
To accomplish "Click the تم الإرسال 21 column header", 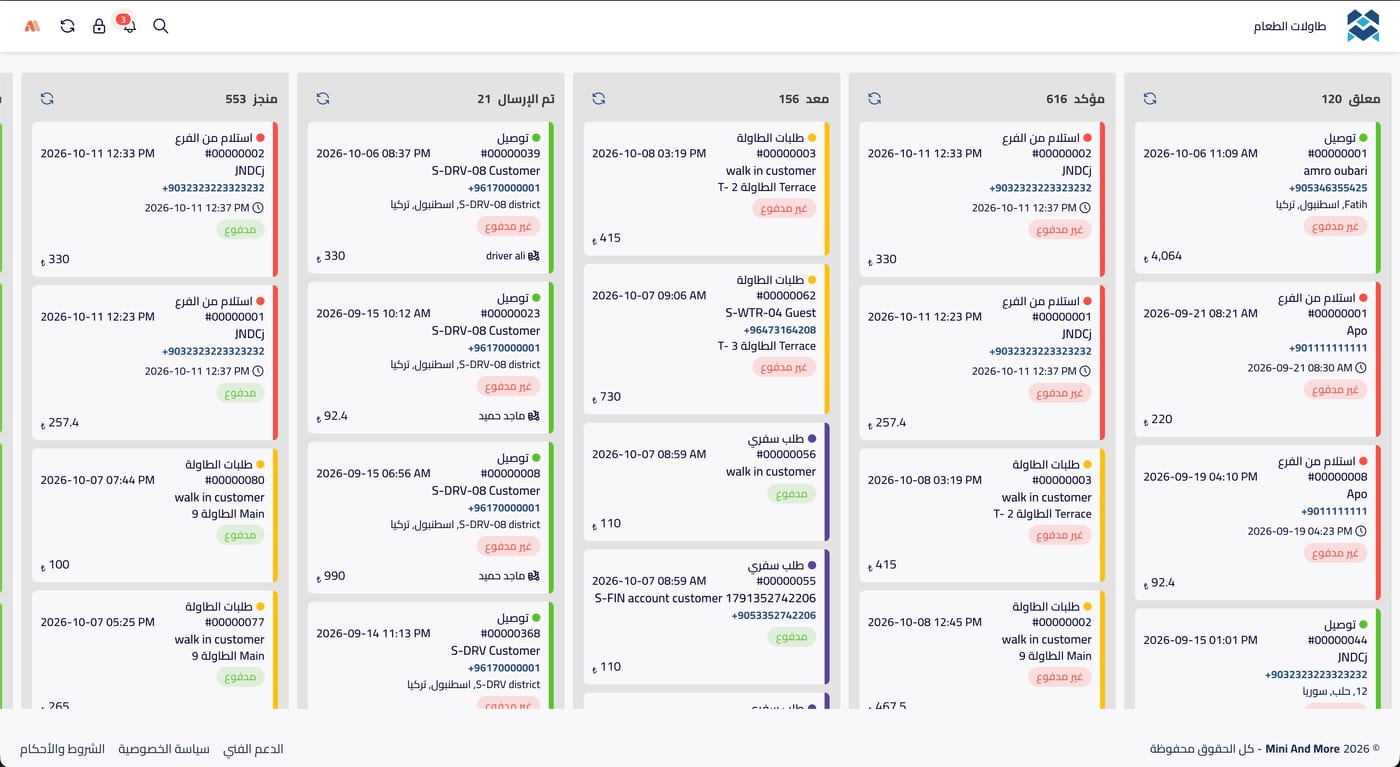I will [515, 99].
